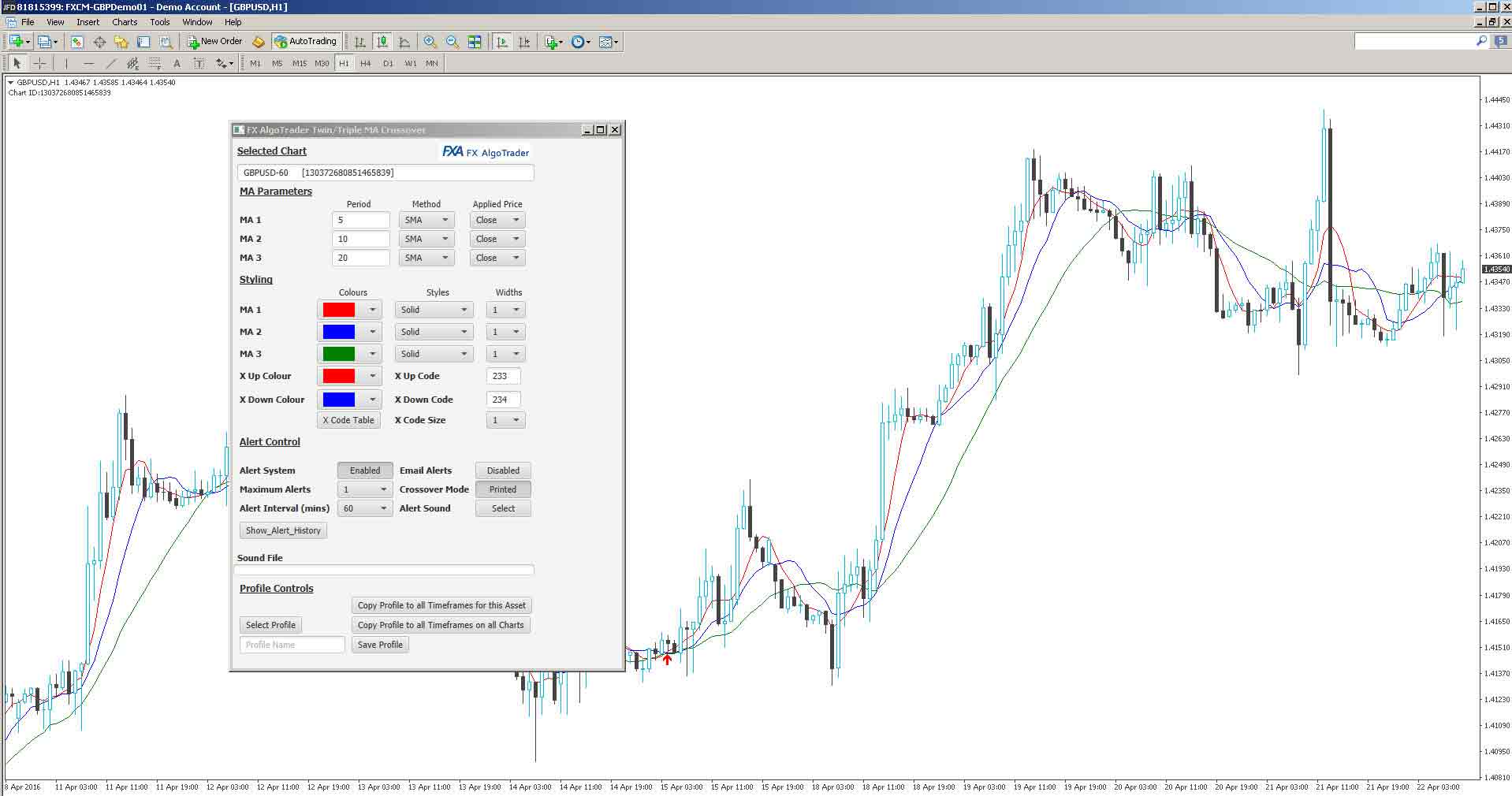The height and width of the screenshot is (796, 1512).
Task: Click the Profile Name input field
Action: click(x=292, y=644)
